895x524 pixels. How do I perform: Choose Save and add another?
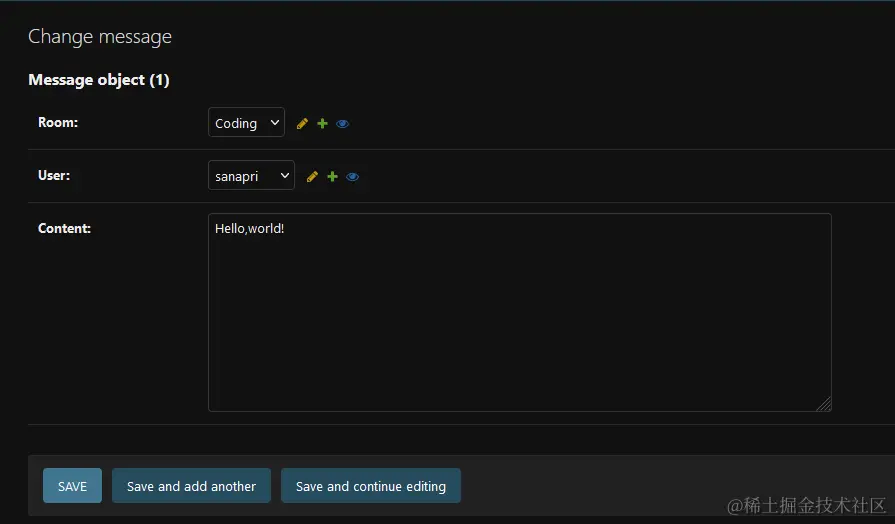coord(191,486)
